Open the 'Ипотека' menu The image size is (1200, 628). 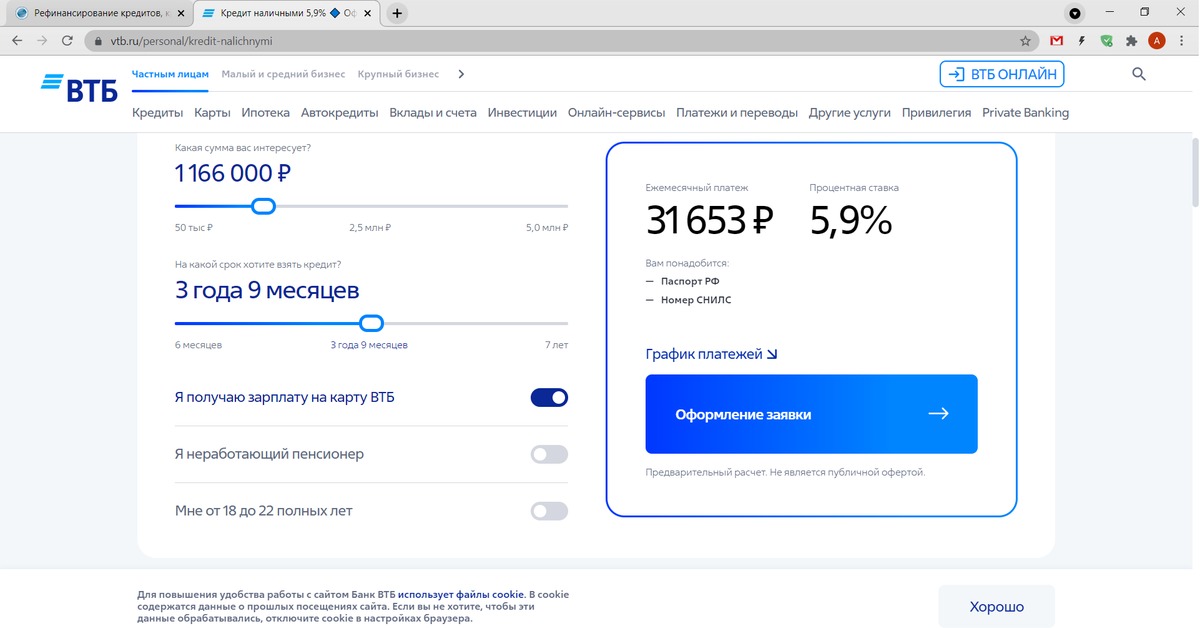point(265,113)
